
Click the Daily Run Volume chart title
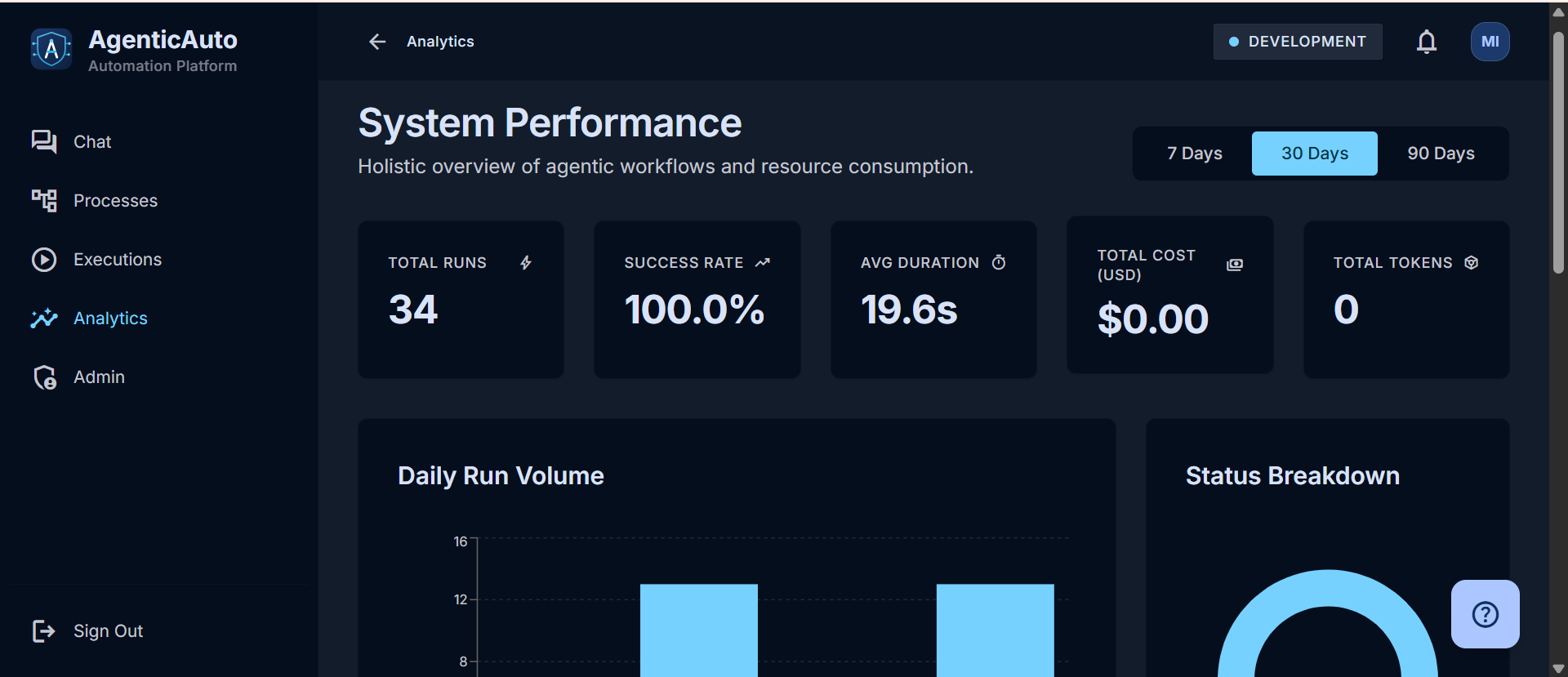click(501, 476)
